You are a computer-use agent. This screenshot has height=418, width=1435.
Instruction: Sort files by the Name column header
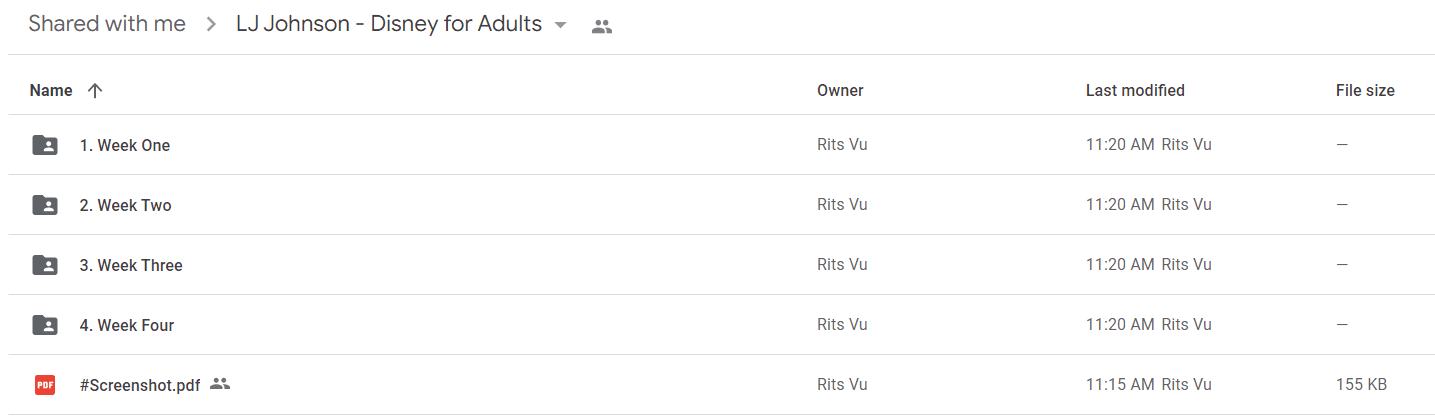pos(51,90)
